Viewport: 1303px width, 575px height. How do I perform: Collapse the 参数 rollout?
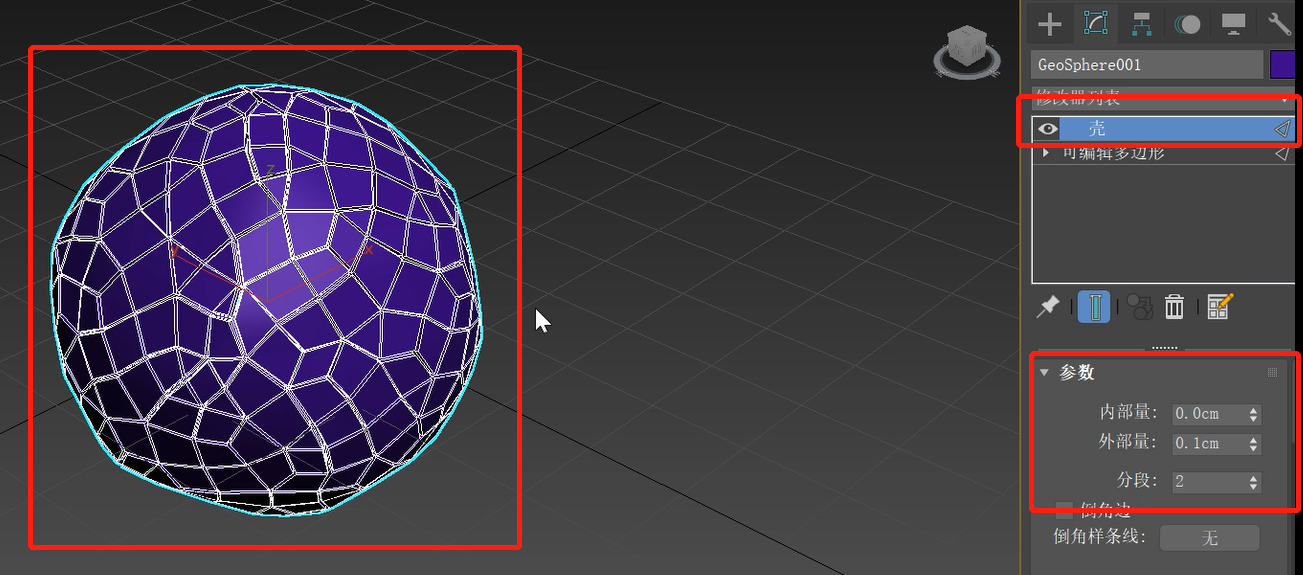point(1044,373)
